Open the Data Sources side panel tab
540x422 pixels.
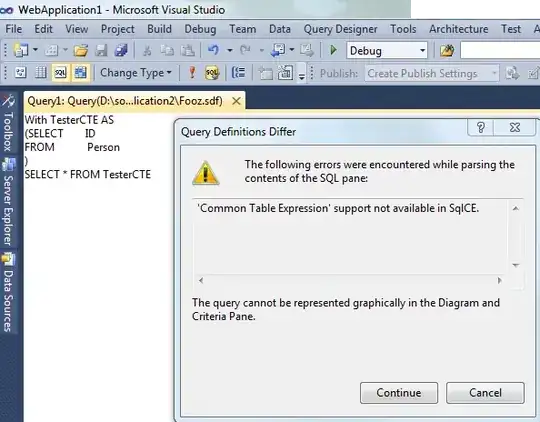coord(8,293)
